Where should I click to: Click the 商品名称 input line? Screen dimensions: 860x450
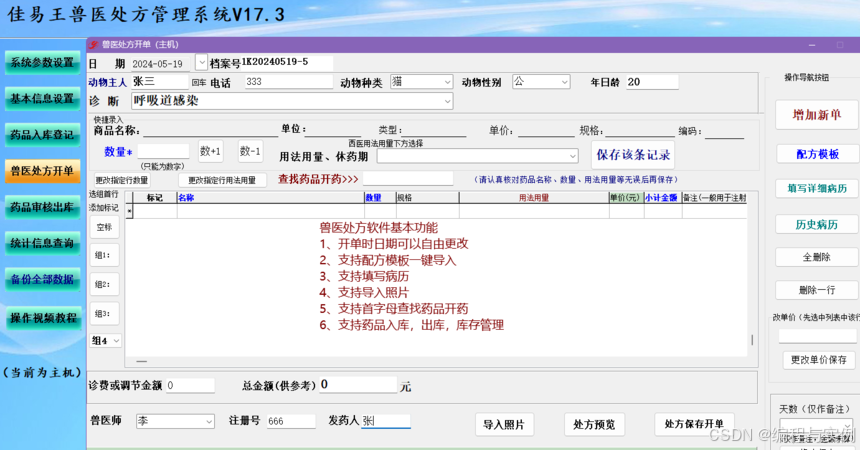click(x=211, y=131)
